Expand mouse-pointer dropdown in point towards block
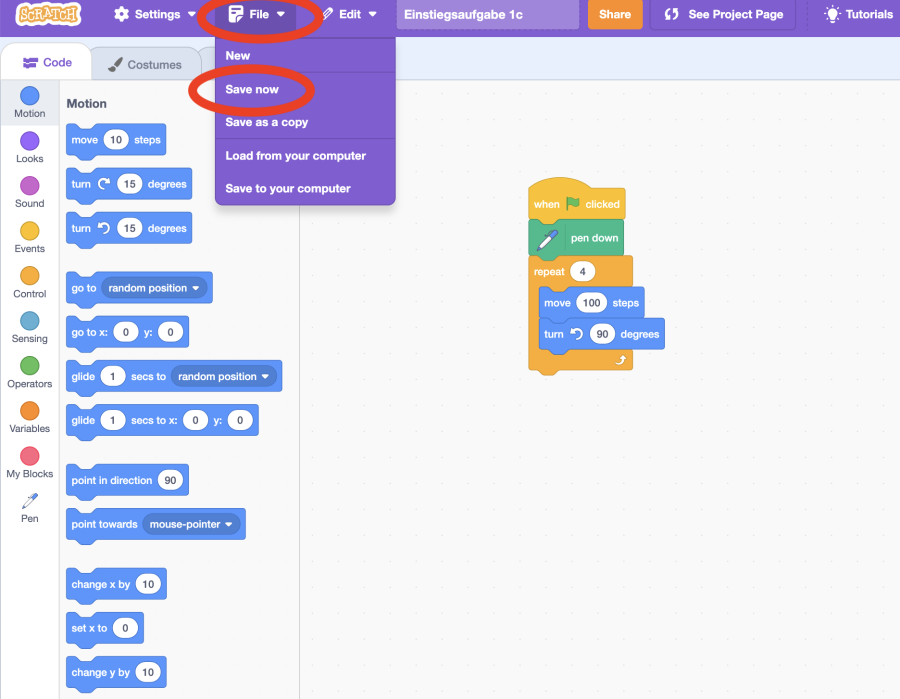The height and width of the screenshot is (699, 900). click(x=192, y=524)
